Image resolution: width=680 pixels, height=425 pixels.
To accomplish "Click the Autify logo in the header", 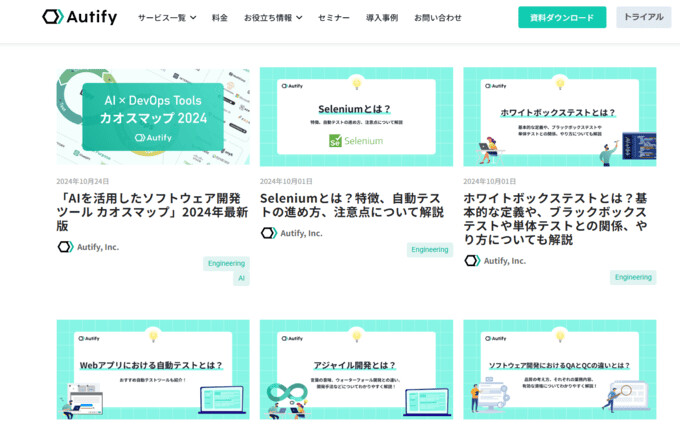I will point(80,17).
